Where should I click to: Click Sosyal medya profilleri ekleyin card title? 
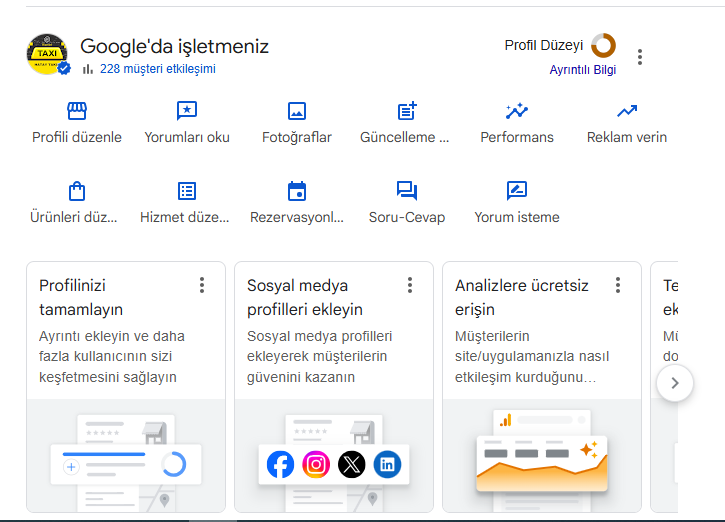click(x=305, y=297)
